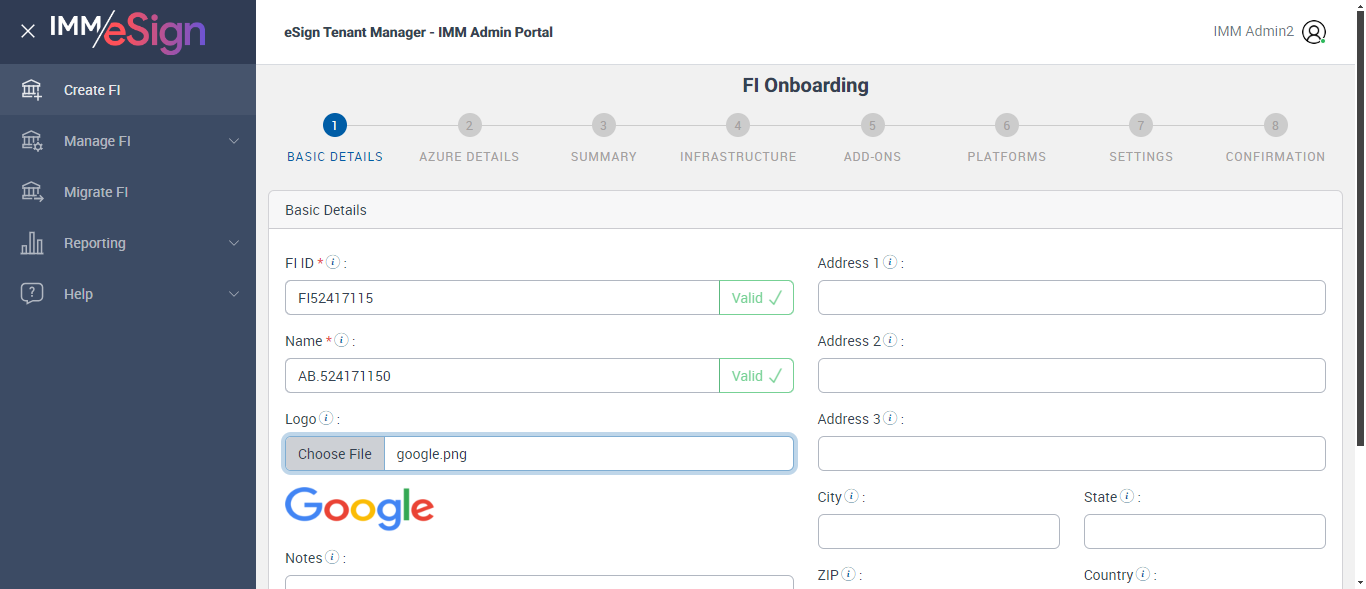1366x589 pixels.
Task: Close the sidebar with the X icon
Action: [28, 31]
